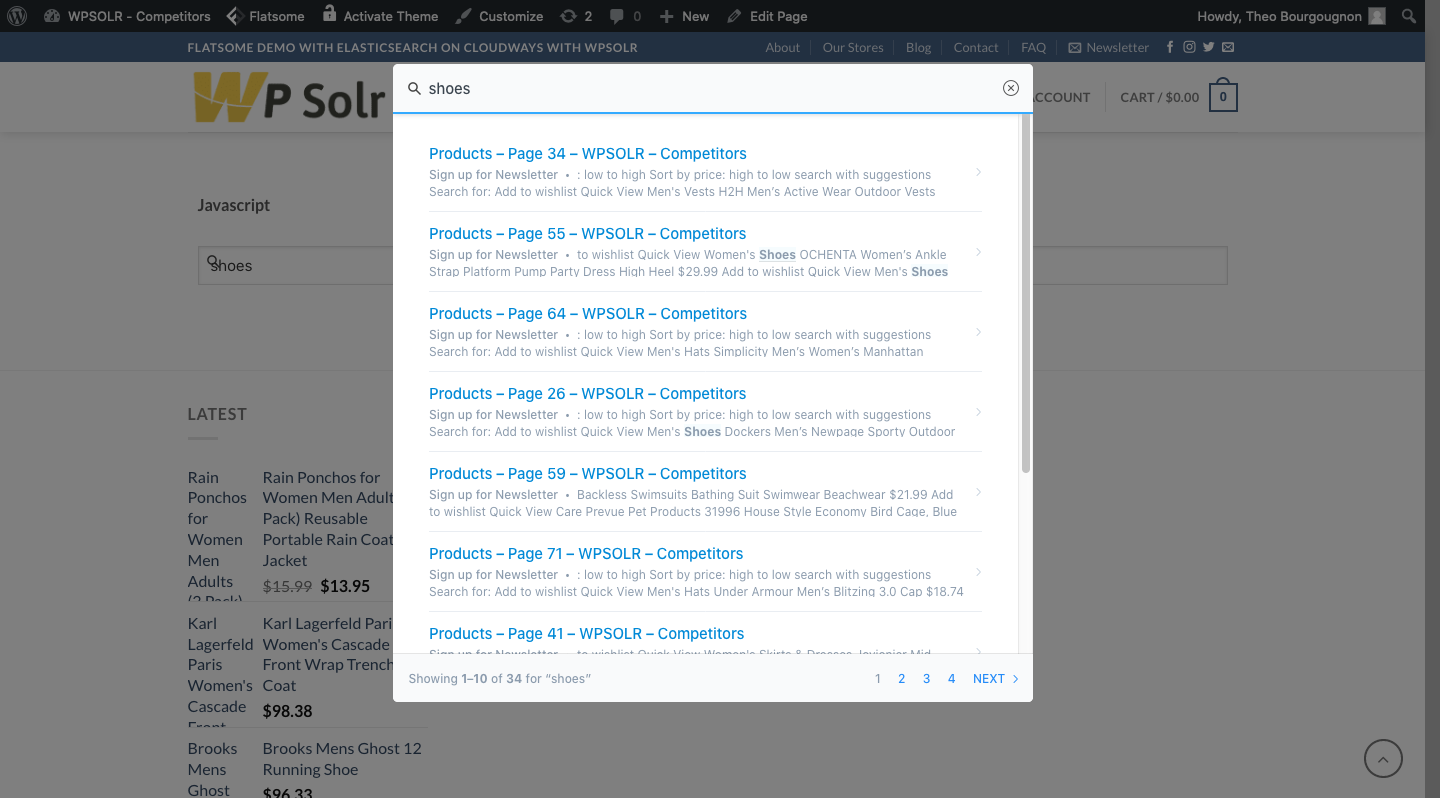The image size is (1440, 798).
Task: Open the Twitter social icon
Action: [1208, 47]
